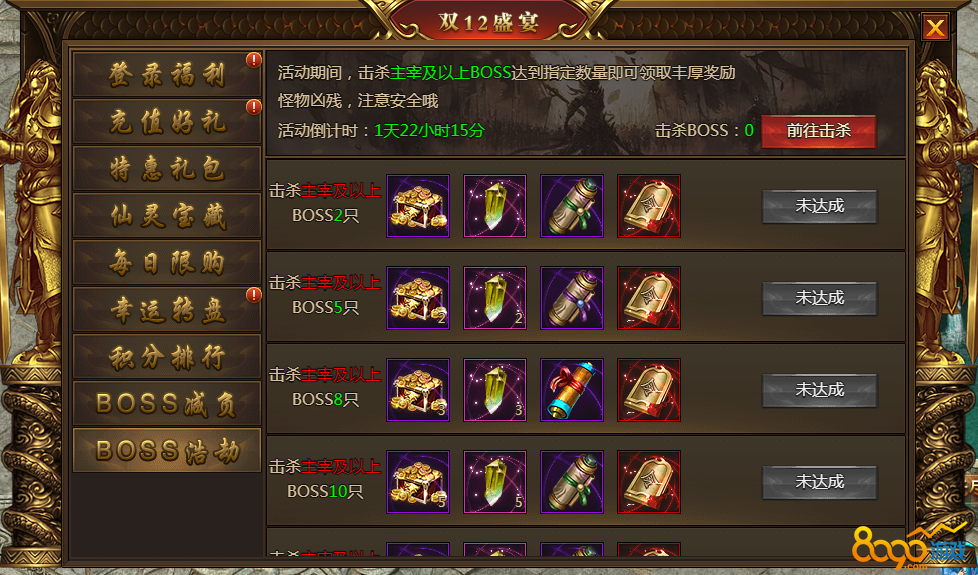
Task: Open the 特惠礼包 tab
Action: [x=167, y=168]
